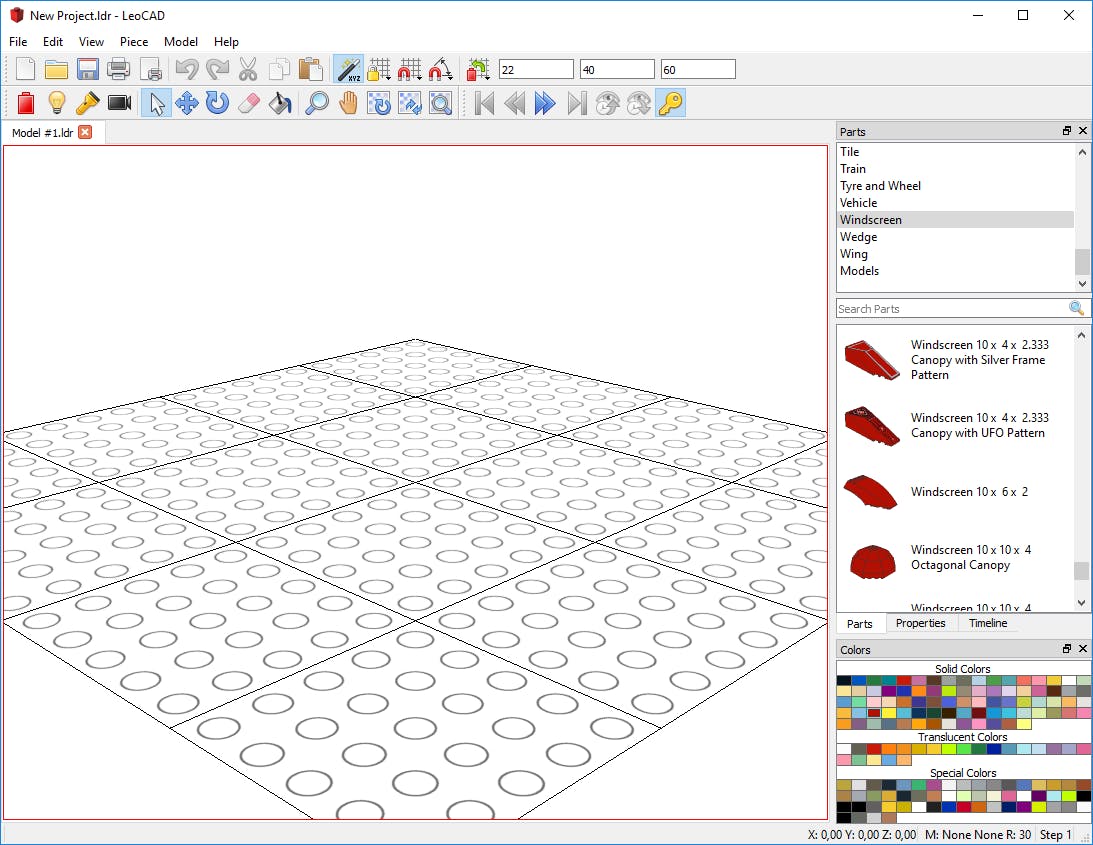Click the light bulb Light tool
Screen dimensions: 1093x845
(57, 103)
